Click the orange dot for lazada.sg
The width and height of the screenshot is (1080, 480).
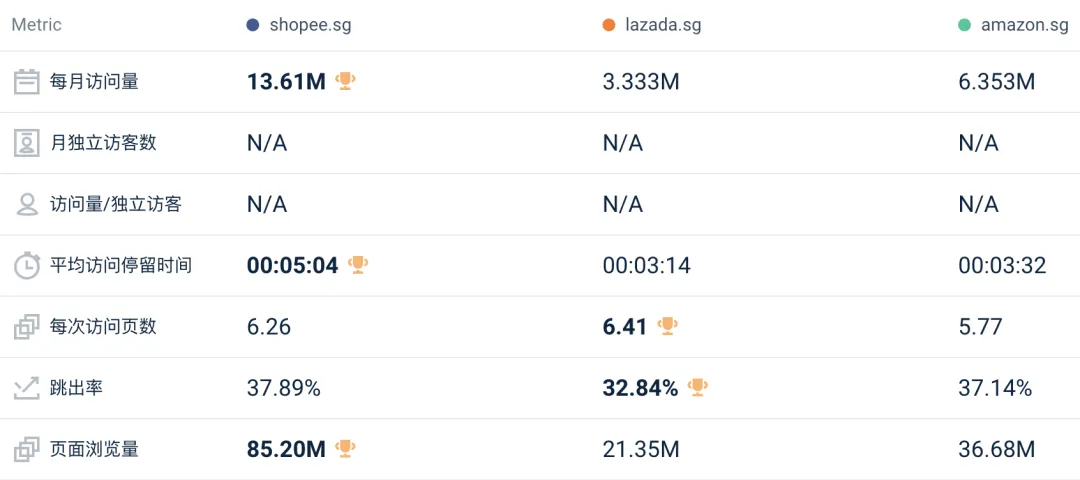point(609,25)
